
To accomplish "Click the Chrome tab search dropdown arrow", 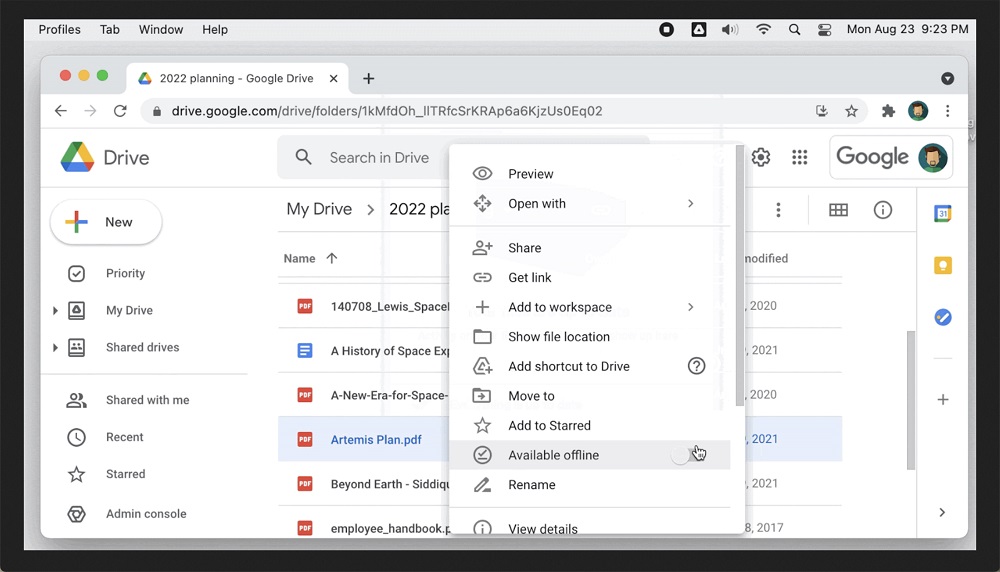I will coord(948,78).
